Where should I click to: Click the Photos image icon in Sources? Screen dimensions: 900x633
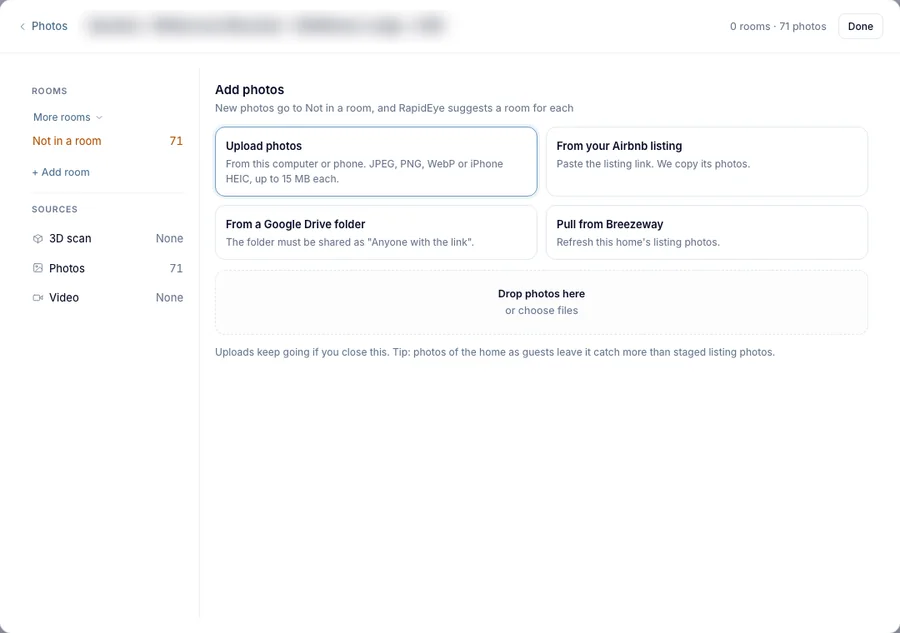(38, 268)
